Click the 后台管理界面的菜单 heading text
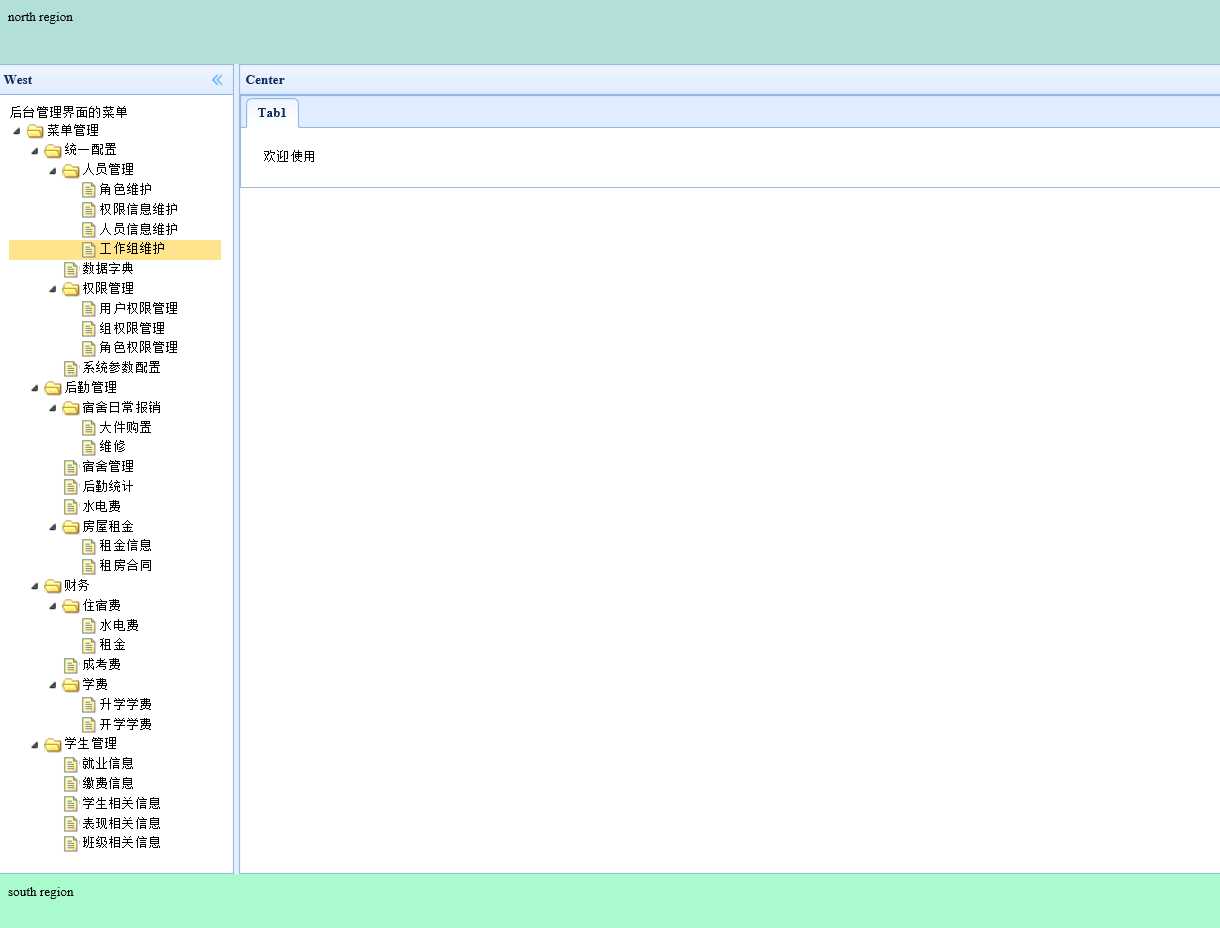 68,113
